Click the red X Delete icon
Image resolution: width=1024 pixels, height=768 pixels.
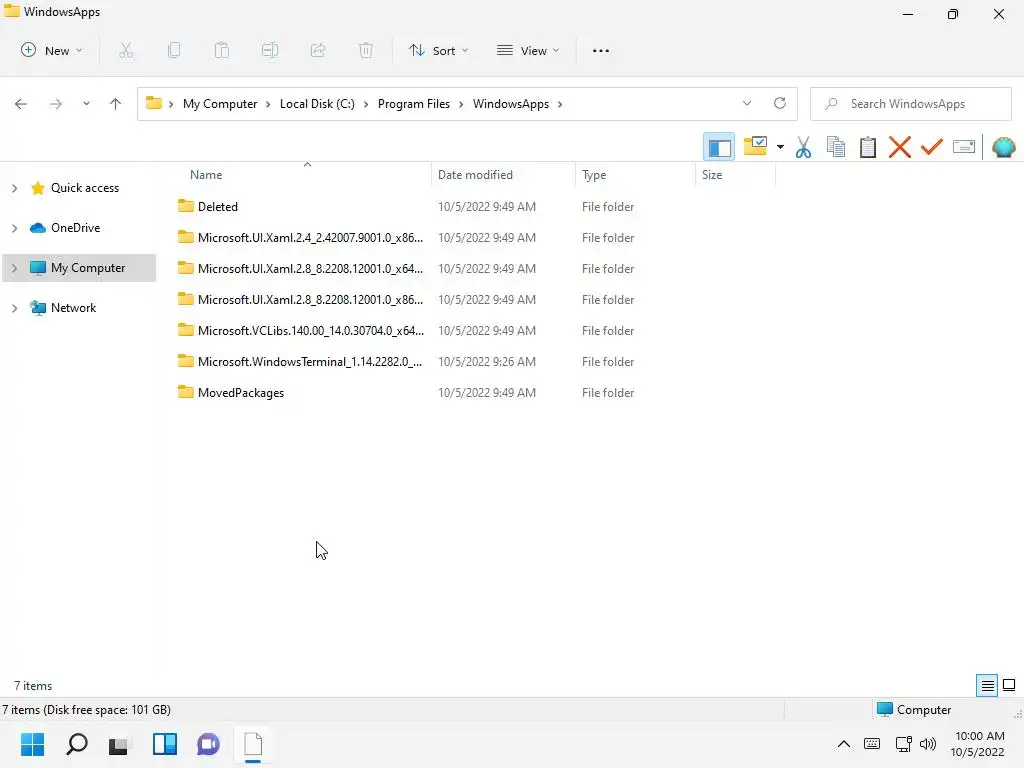[900, 147]
